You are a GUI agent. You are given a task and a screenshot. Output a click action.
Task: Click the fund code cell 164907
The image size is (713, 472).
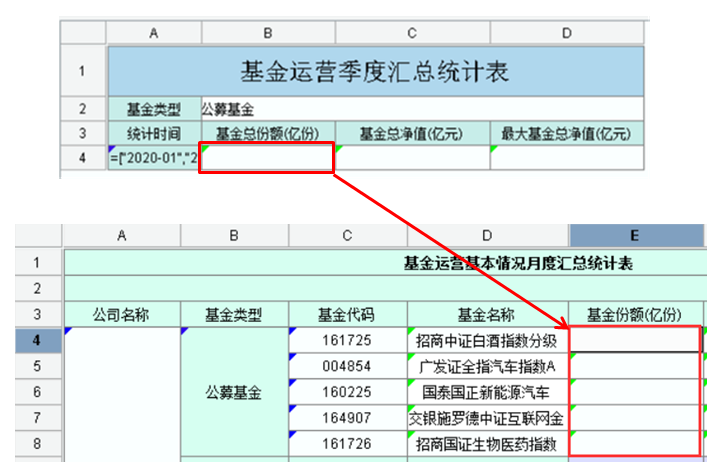pos(347,417)
